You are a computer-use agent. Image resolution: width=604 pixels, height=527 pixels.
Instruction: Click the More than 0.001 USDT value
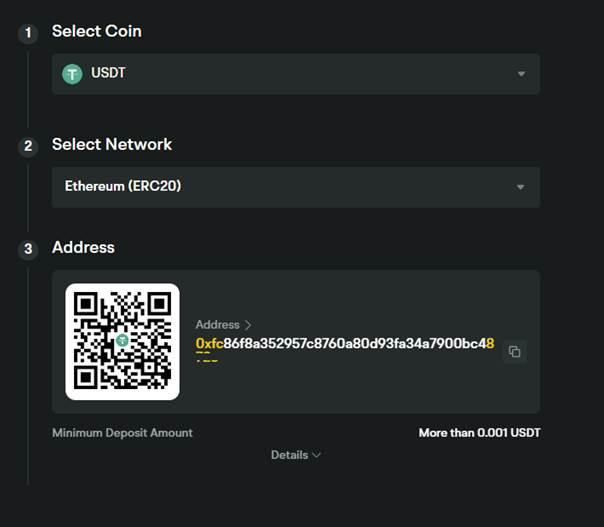pos(480,433)
